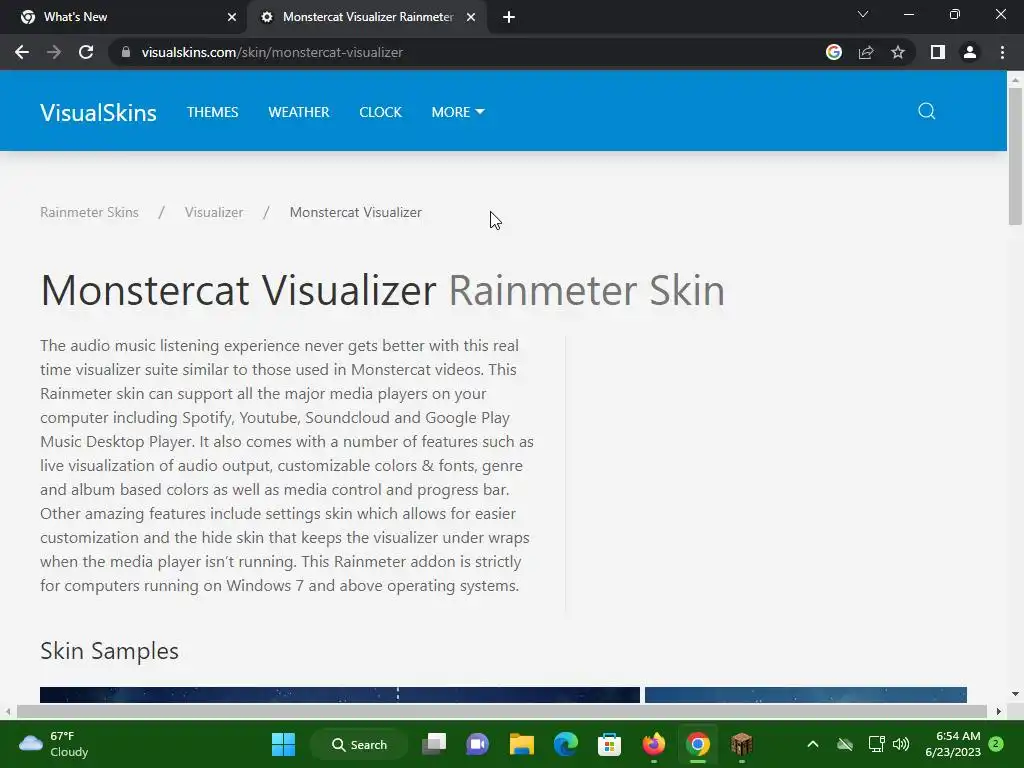Expand the MORE dropdown menu
The width and height of the screenshot is (1024, 768).
pyautogui.click(x=458, y=112)
